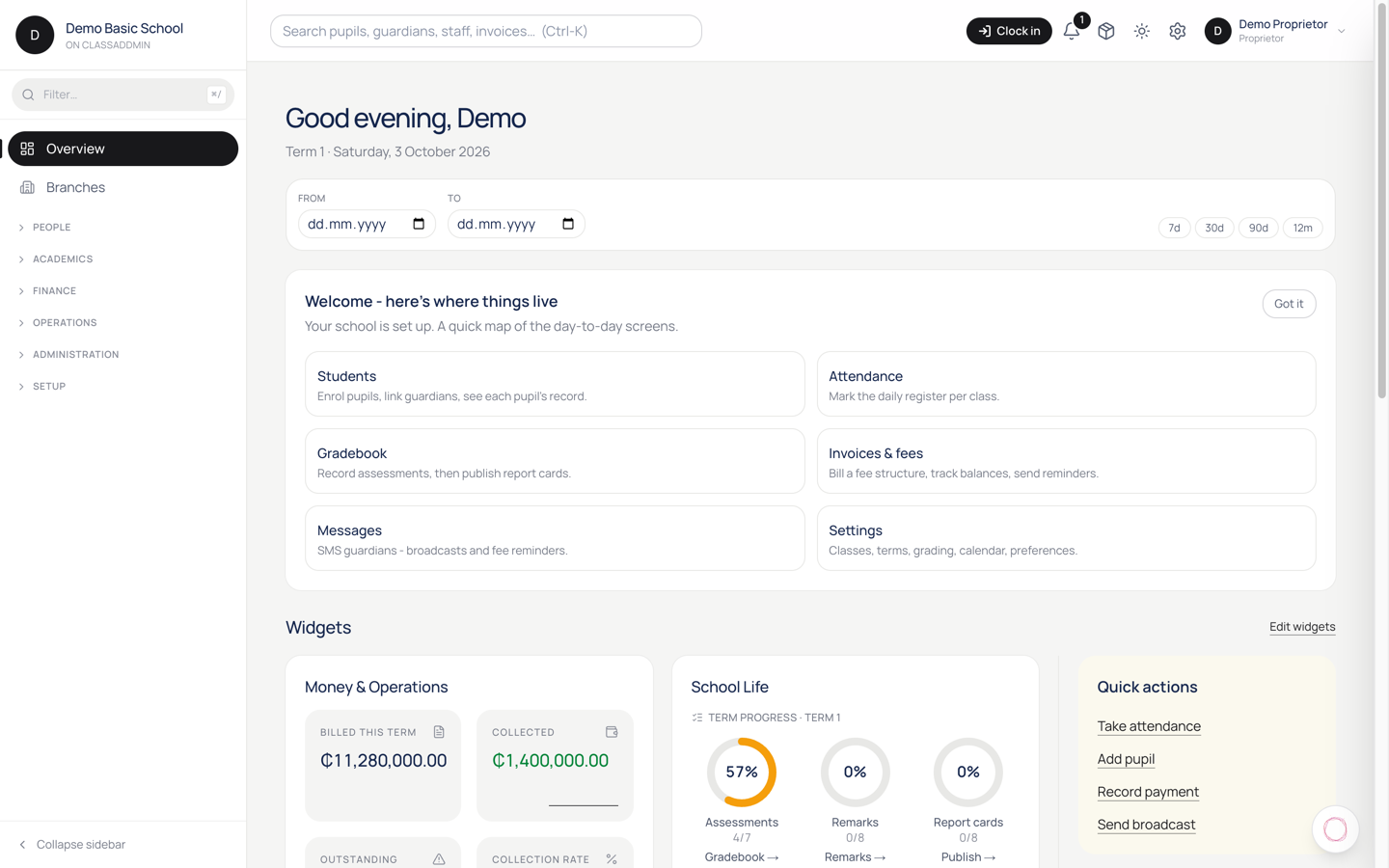Open the Invoices & fees card

(x=1066, y=461)
